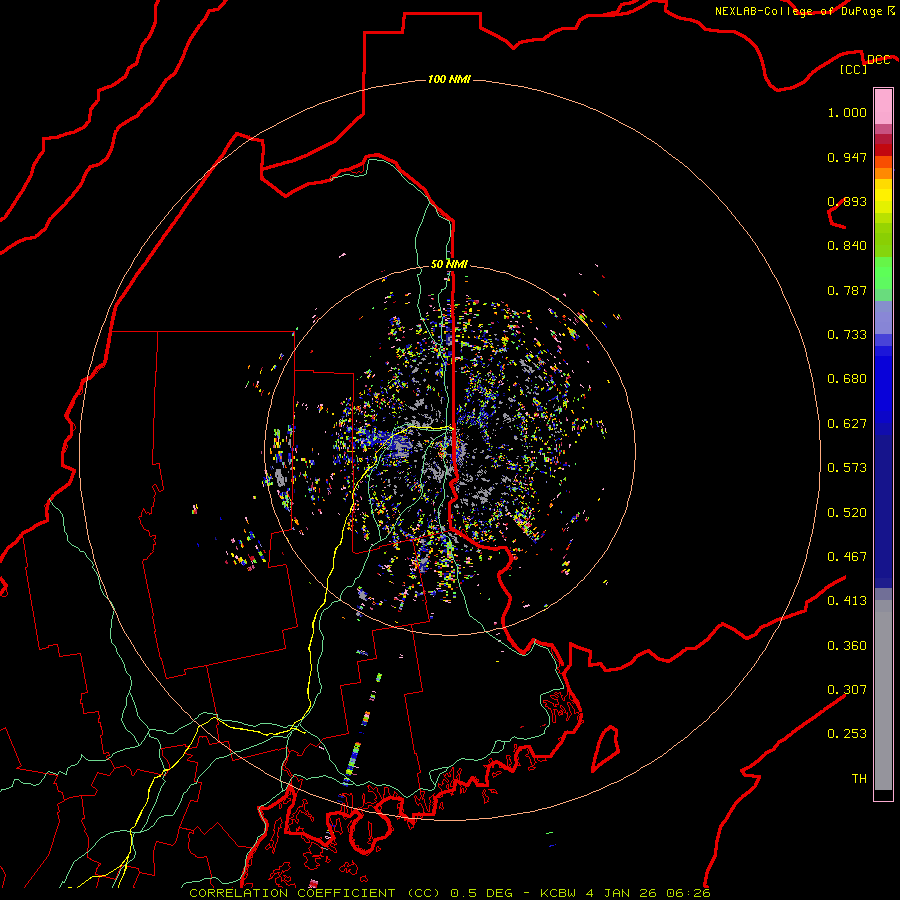Click the 0.733 legend value
The width and height of the screenshot is (900, 900).
click(x=847, y=335)
